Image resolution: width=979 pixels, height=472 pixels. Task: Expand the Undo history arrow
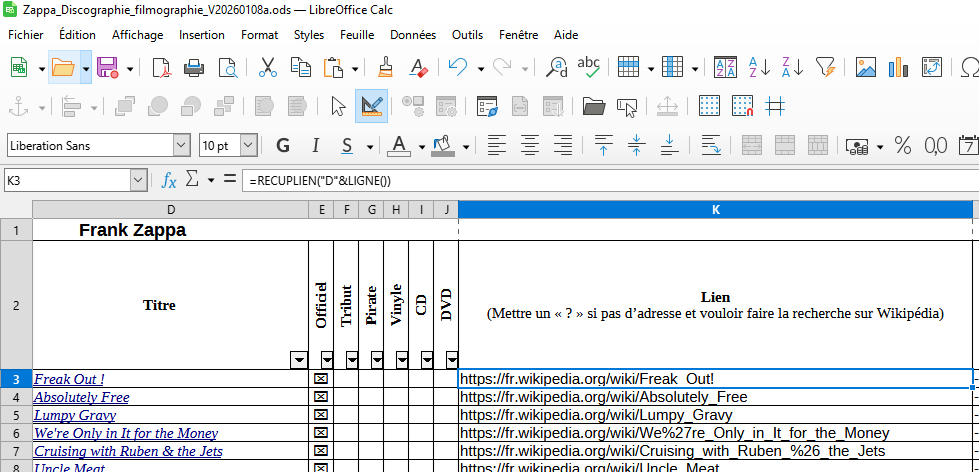pyautogui.click(x=481, y=68)
